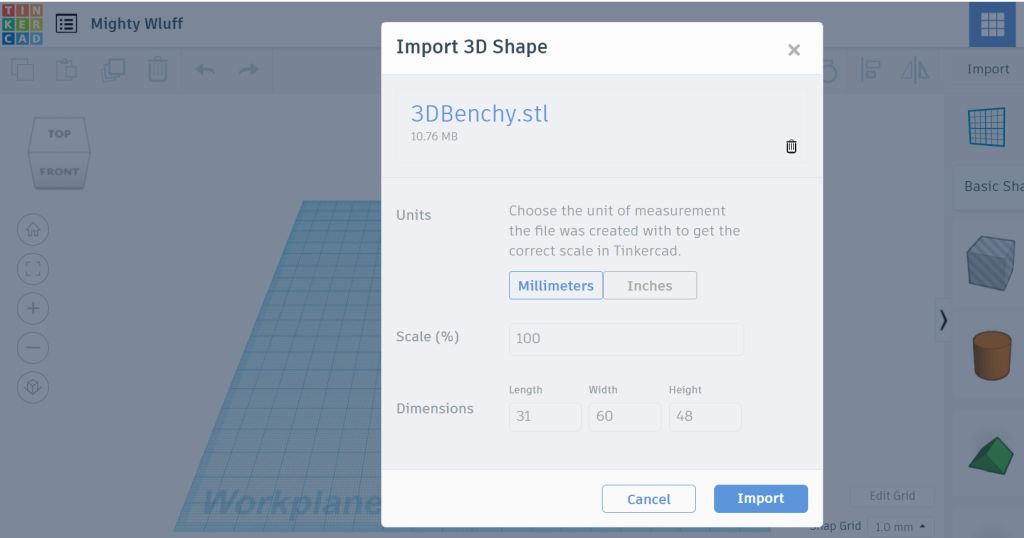Select Millimeters as the unit
This screenshot has width=1024, height=538.
pyautogui.click(x=556, y=286)
